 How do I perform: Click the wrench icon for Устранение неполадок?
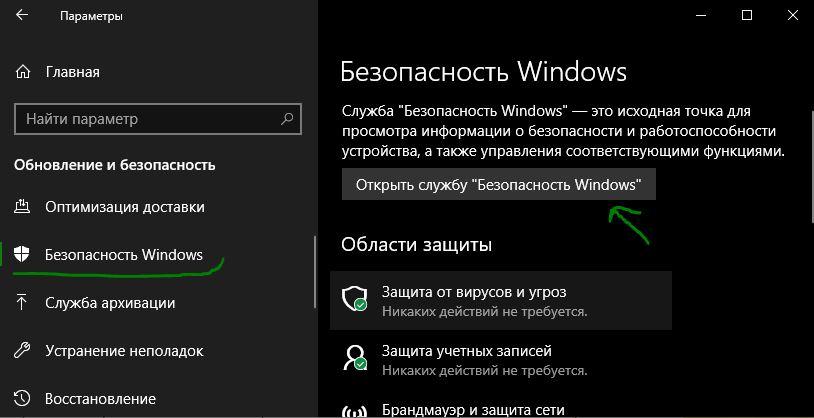click(x=21, y=350)
